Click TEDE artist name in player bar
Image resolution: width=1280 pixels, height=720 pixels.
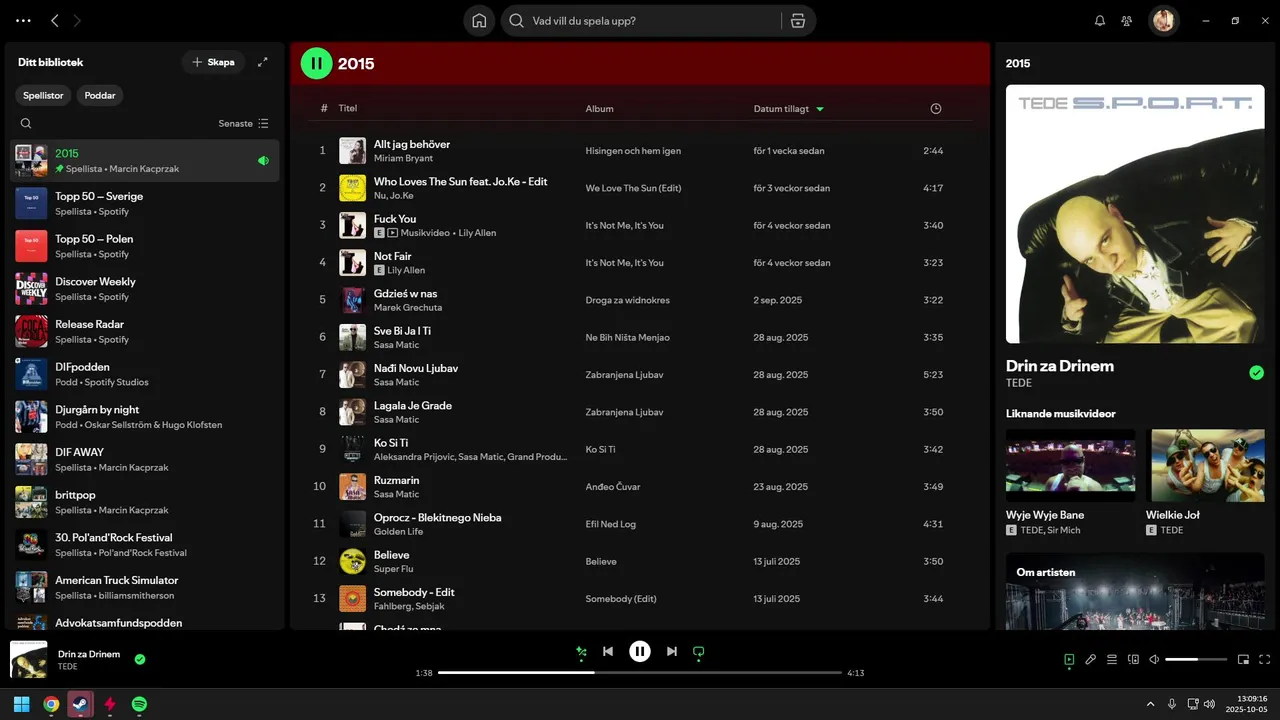tap(68, 666)
